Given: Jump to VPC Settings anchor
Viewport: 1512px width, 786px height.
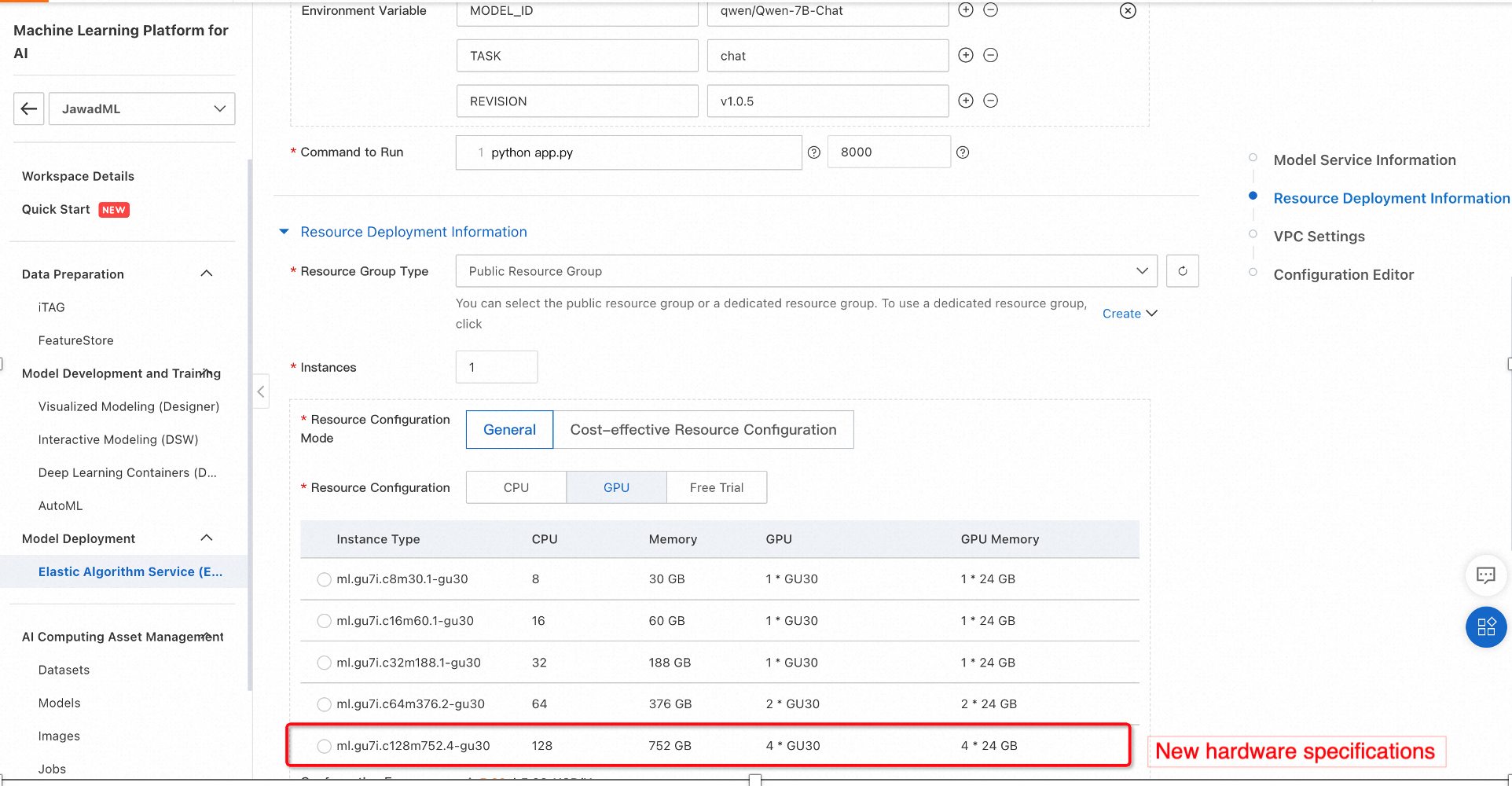Looking at the screenshot, I should 1319,237.
